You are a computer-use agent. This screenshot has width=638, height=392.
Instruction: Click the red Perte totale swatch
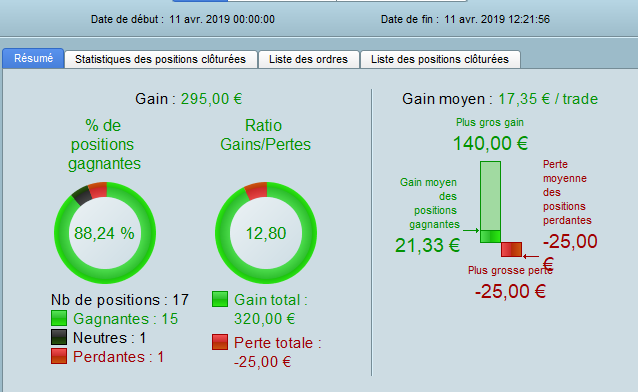click(x=220, y=342)
